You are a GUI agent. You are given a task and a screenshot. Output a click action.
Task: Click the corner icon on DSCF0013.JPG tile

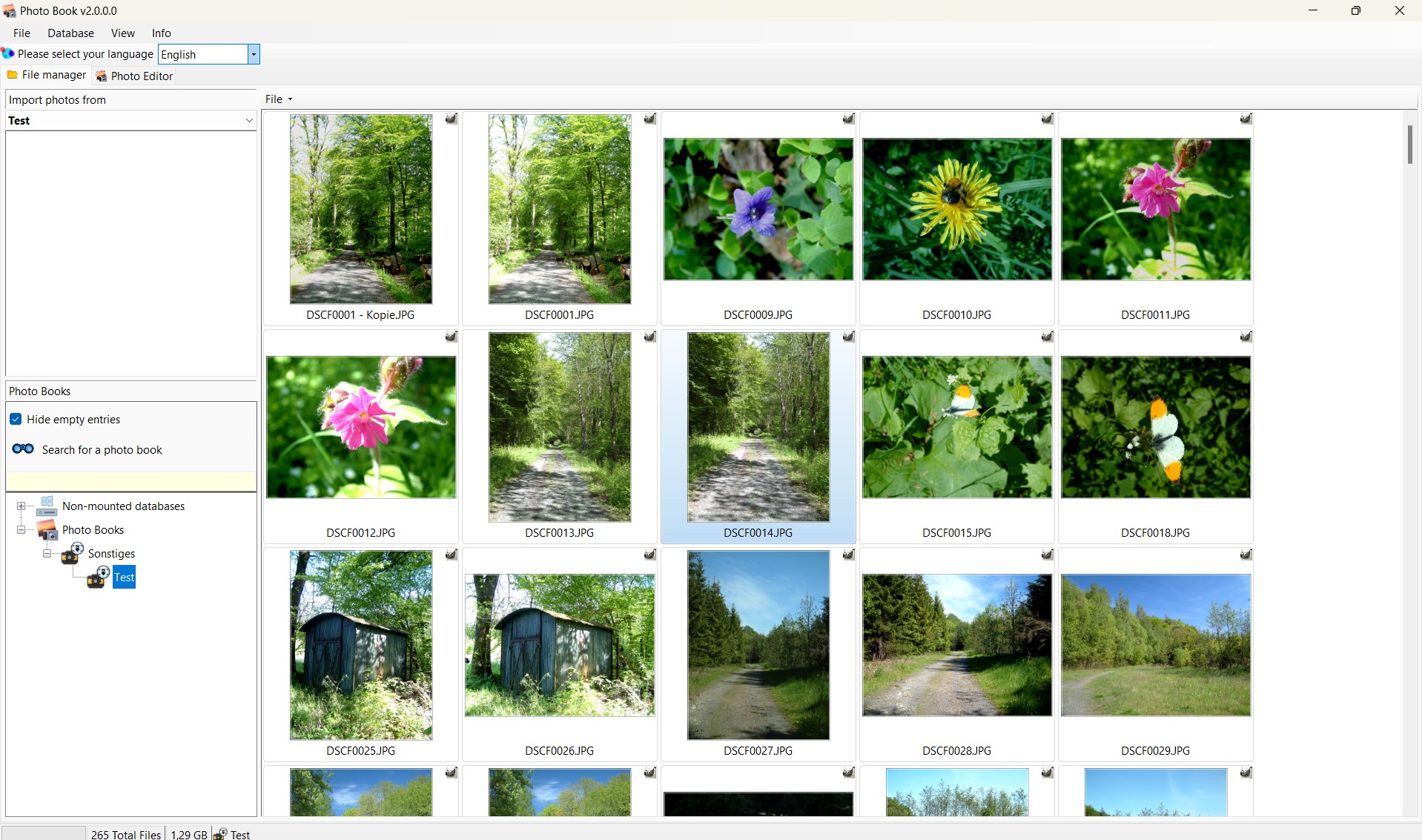click(x=649, y=337)
